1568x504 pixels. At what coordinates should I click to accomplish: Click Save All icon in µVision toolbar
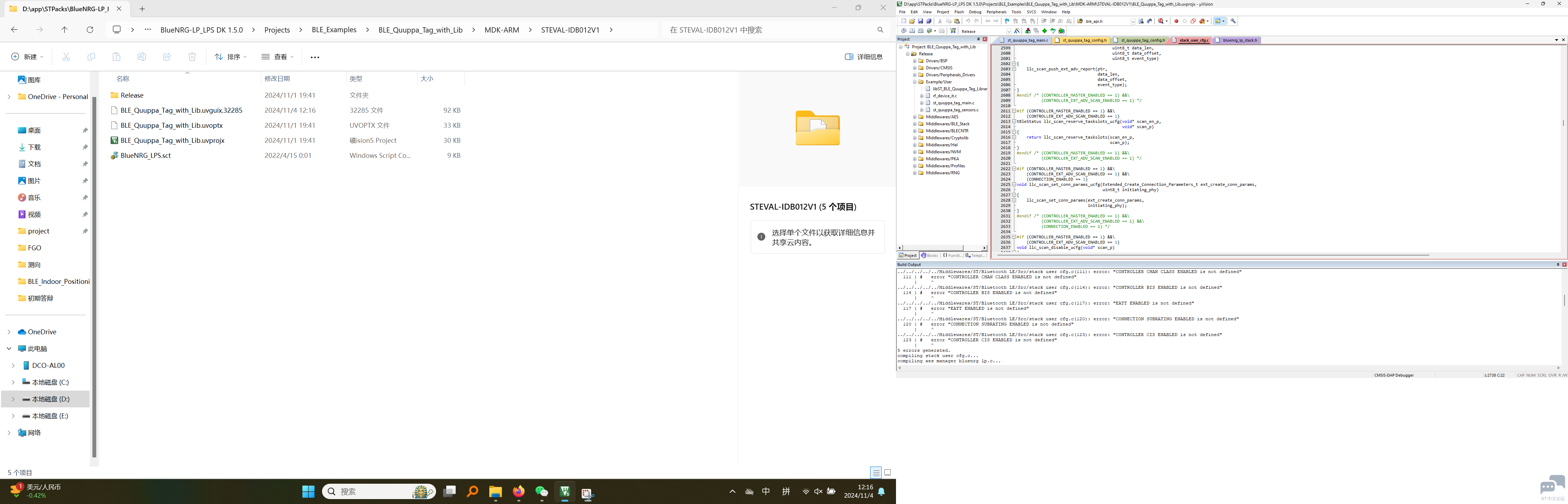click(929, 21)
